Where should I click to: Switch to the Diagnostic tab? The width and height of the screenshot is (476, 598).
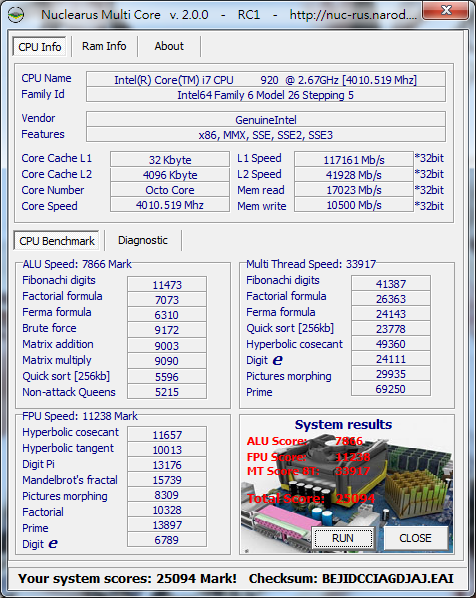coord(143,240)
